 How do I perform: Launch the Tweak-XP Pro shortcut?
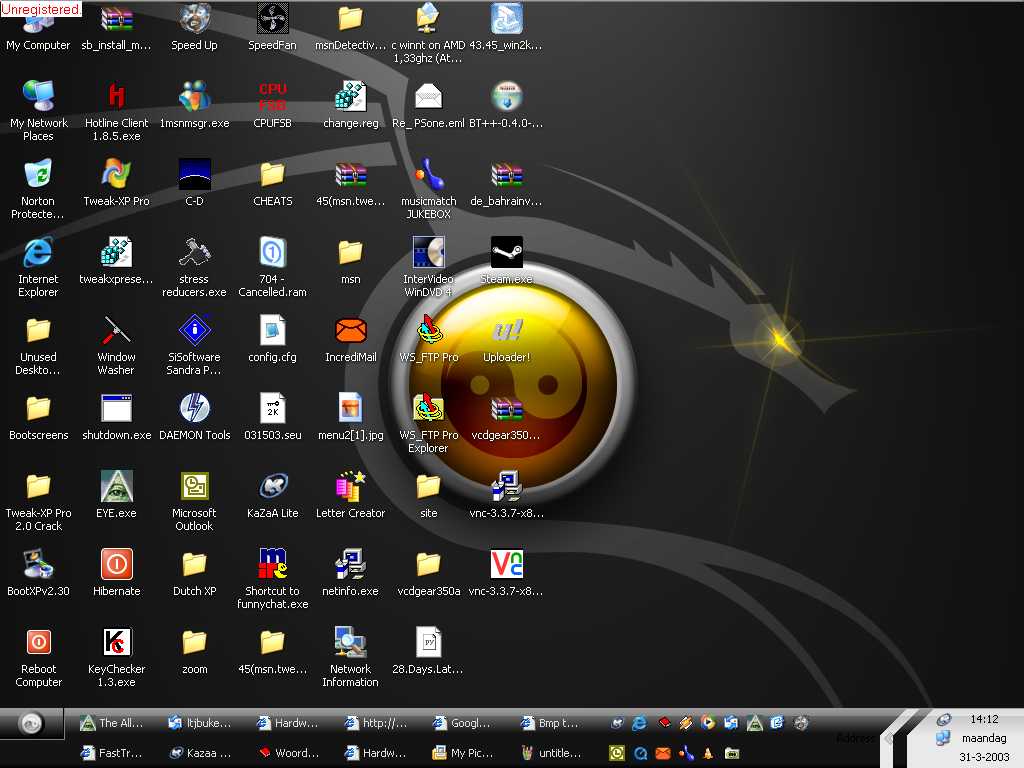116,175
